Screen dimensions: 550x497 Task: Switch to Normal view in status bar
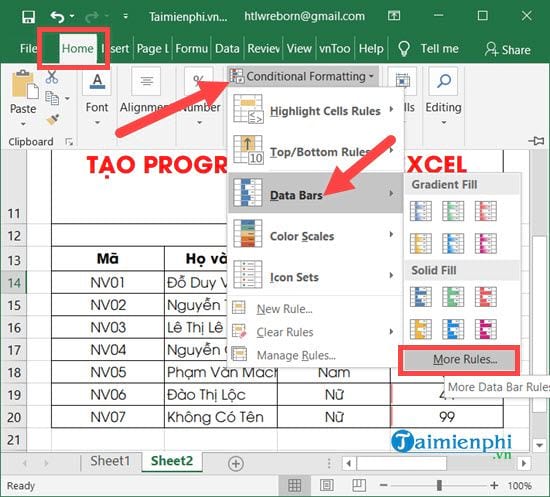[x=294, y=485]
